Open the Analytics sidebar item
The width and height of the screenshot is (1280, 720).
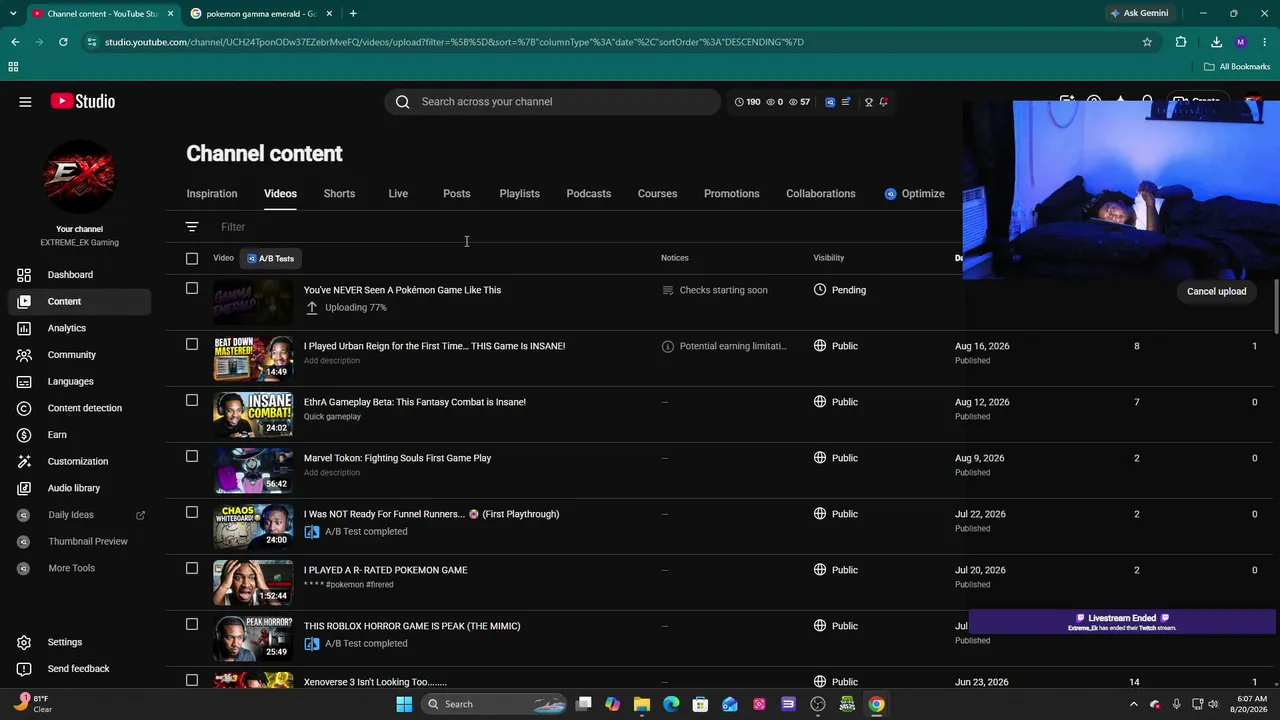[x=67, y=328]
